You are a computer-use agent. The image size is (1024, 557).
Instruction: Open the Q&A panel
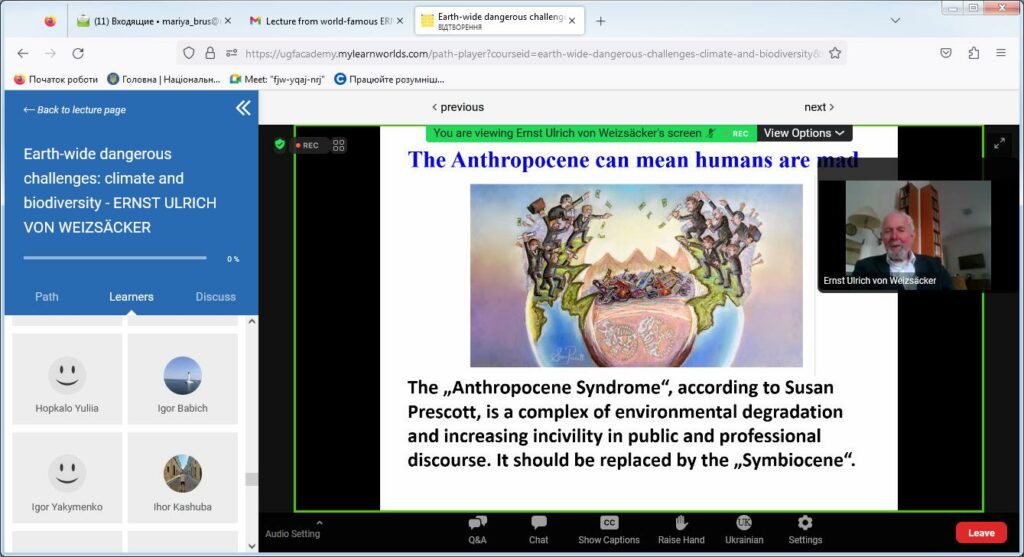(477, 523)
